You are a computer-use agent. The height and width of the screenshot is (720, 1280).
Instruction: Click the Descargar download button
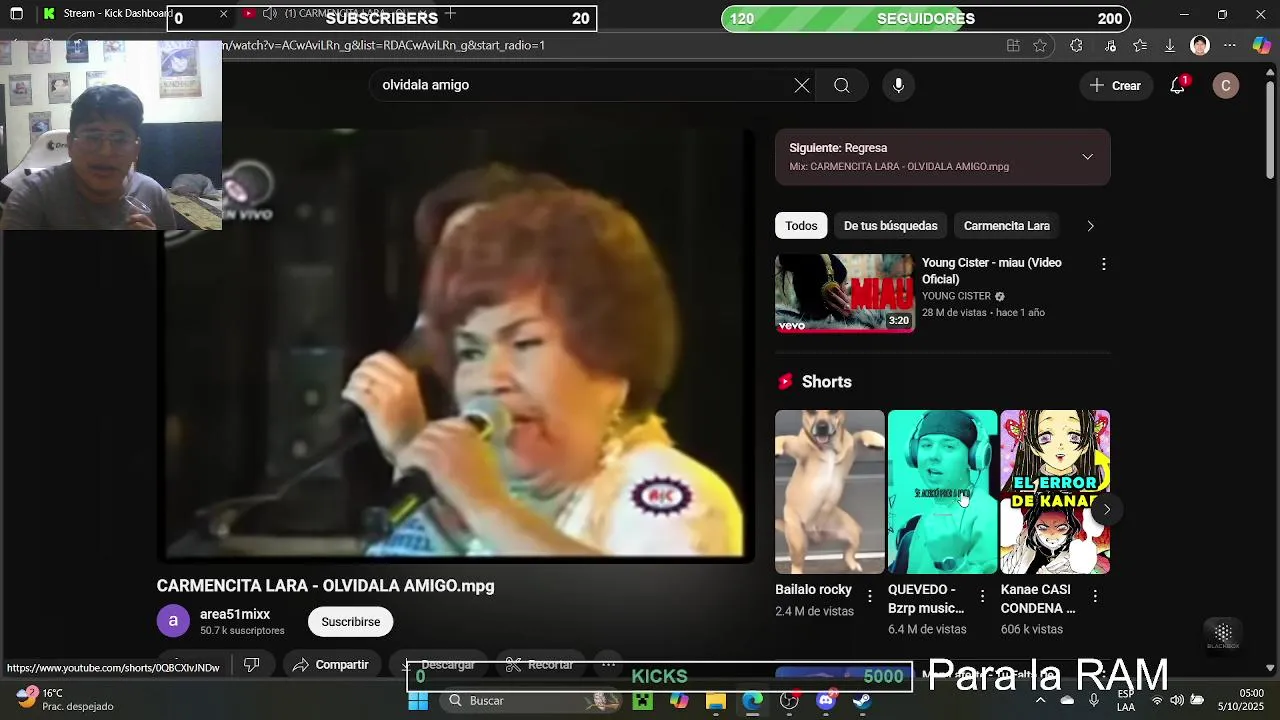(438, 665)
